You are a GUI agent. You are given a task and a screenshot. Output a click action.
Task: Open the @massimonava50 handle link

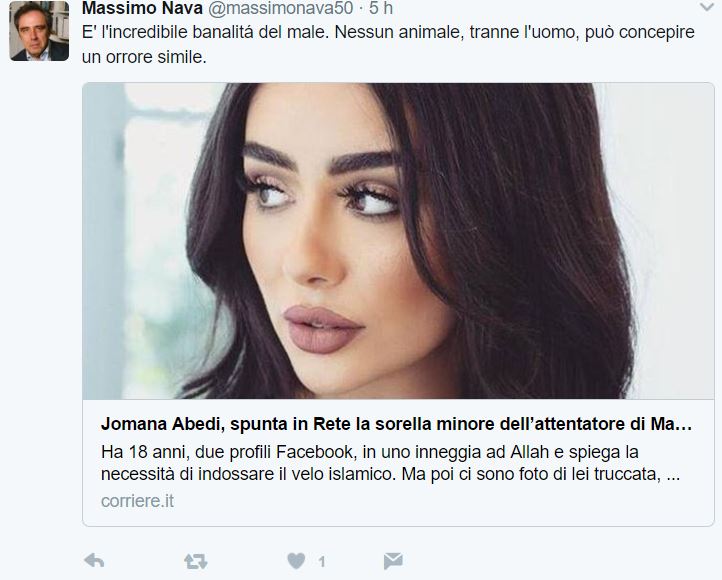[281, 8]
